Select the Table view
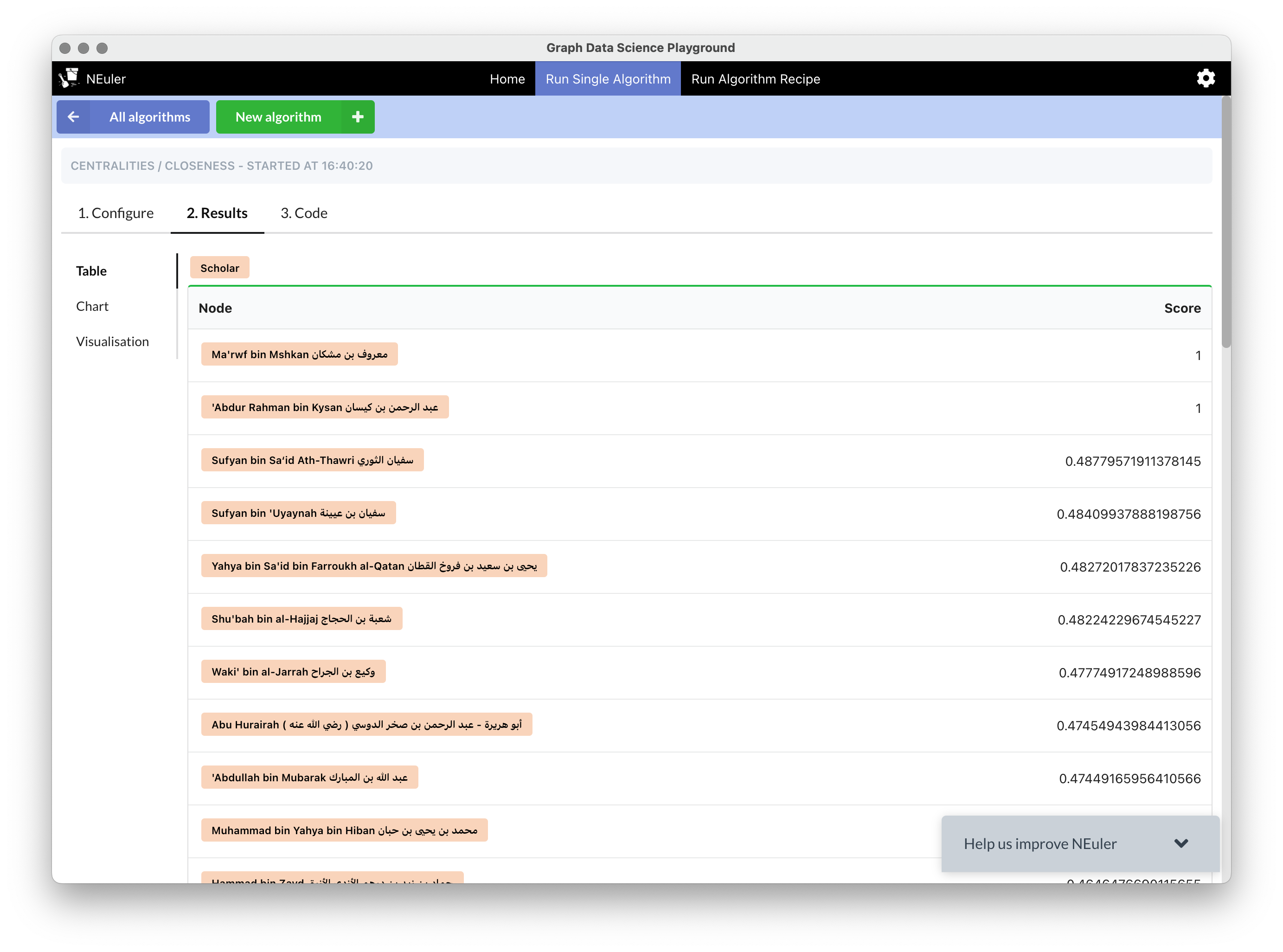 pyautogui.click(x=91, y=271)
